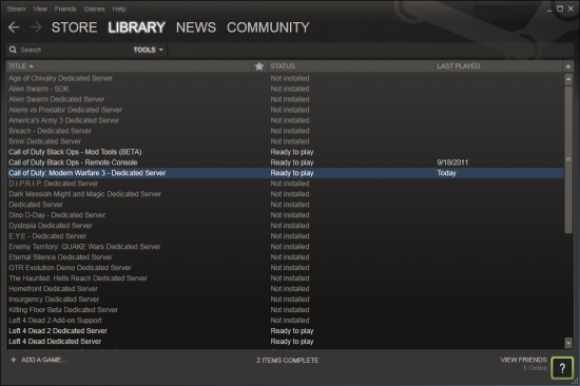The height and width of the screenshot is (386, 580).
Task: Add a column with the plus header icon
Action: click(568, 67)
